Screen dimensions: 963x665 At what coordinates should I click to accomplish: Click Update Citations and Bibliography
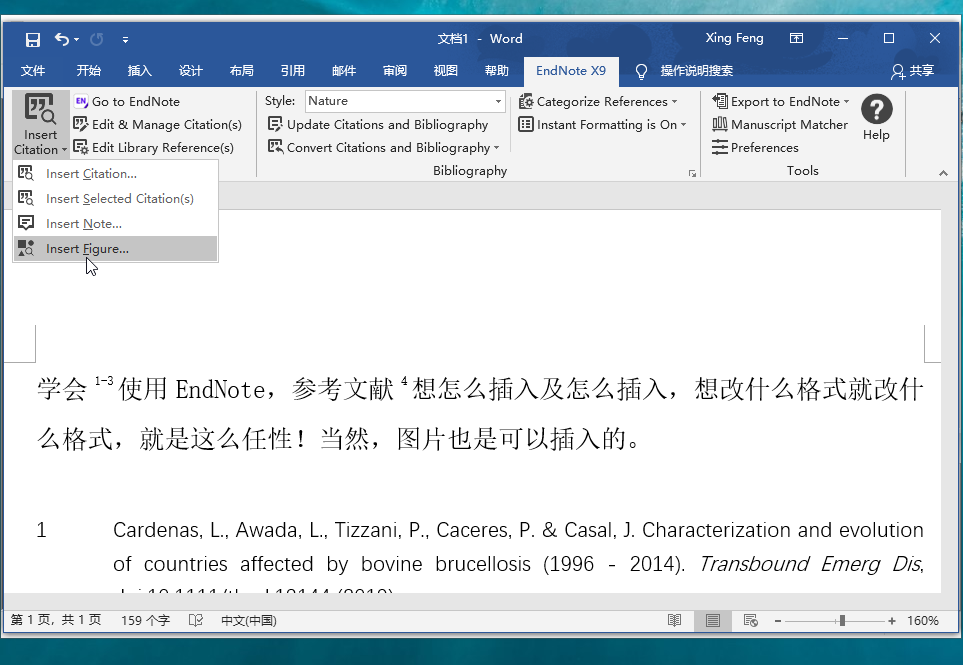coord(378,125)
